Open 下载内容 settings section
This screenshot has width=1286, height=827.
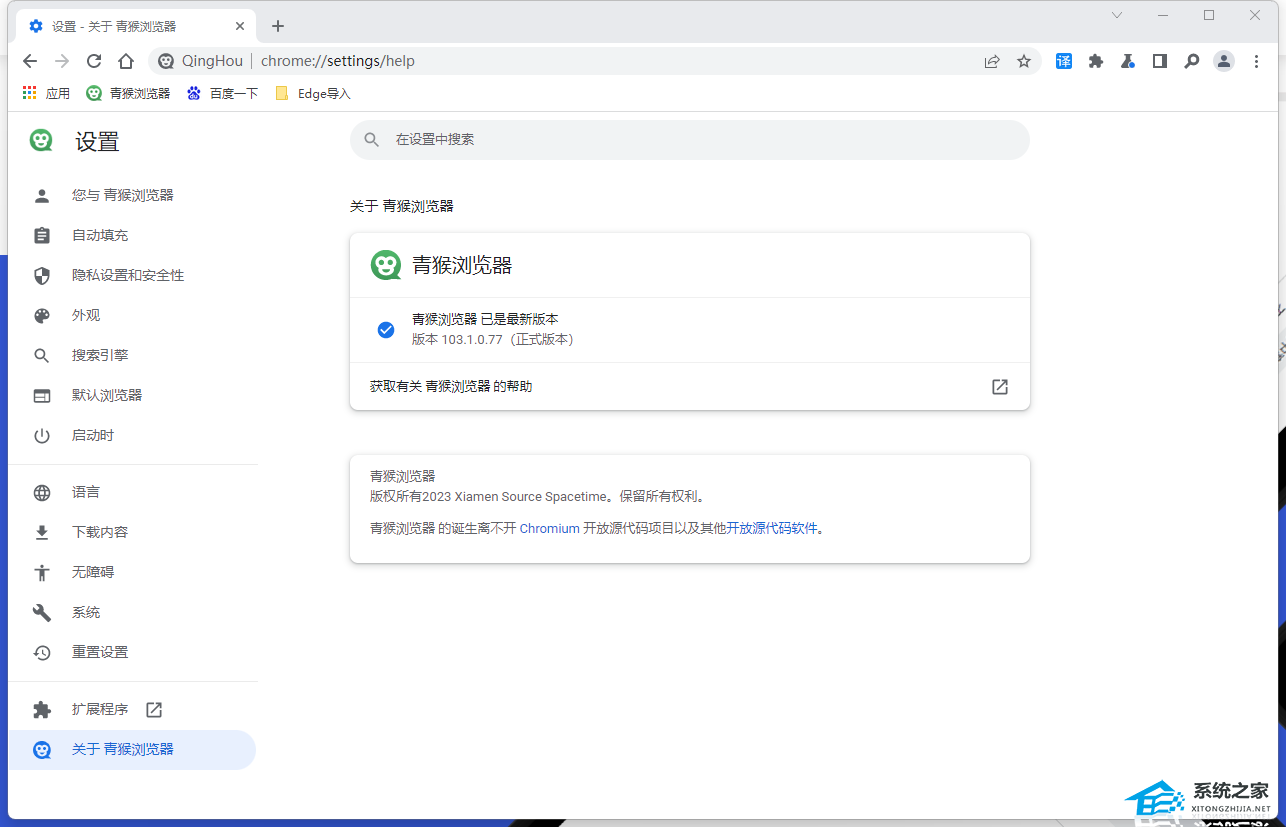point(132,532)
